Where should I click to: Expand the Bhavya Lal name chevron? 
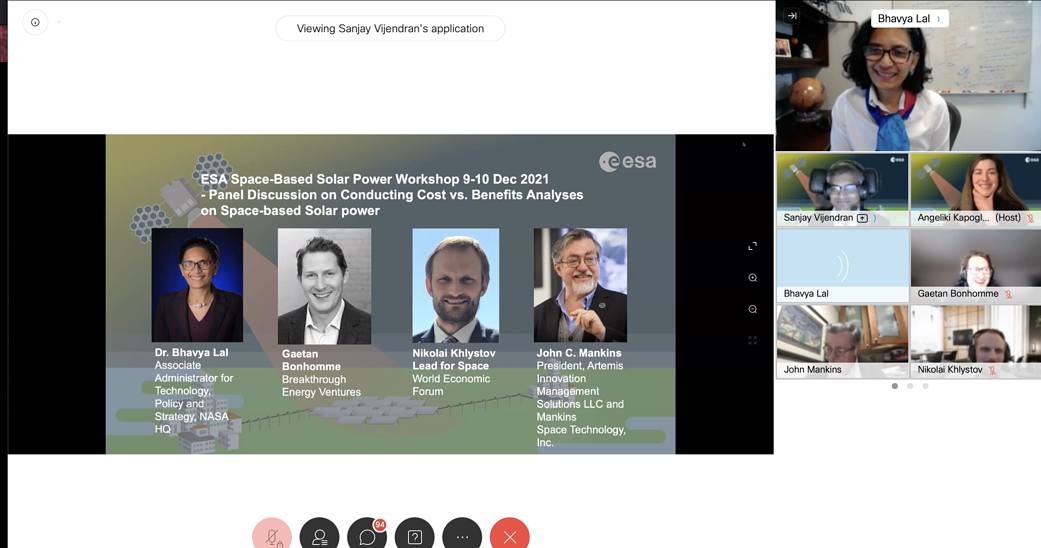[x=938, y=19]
